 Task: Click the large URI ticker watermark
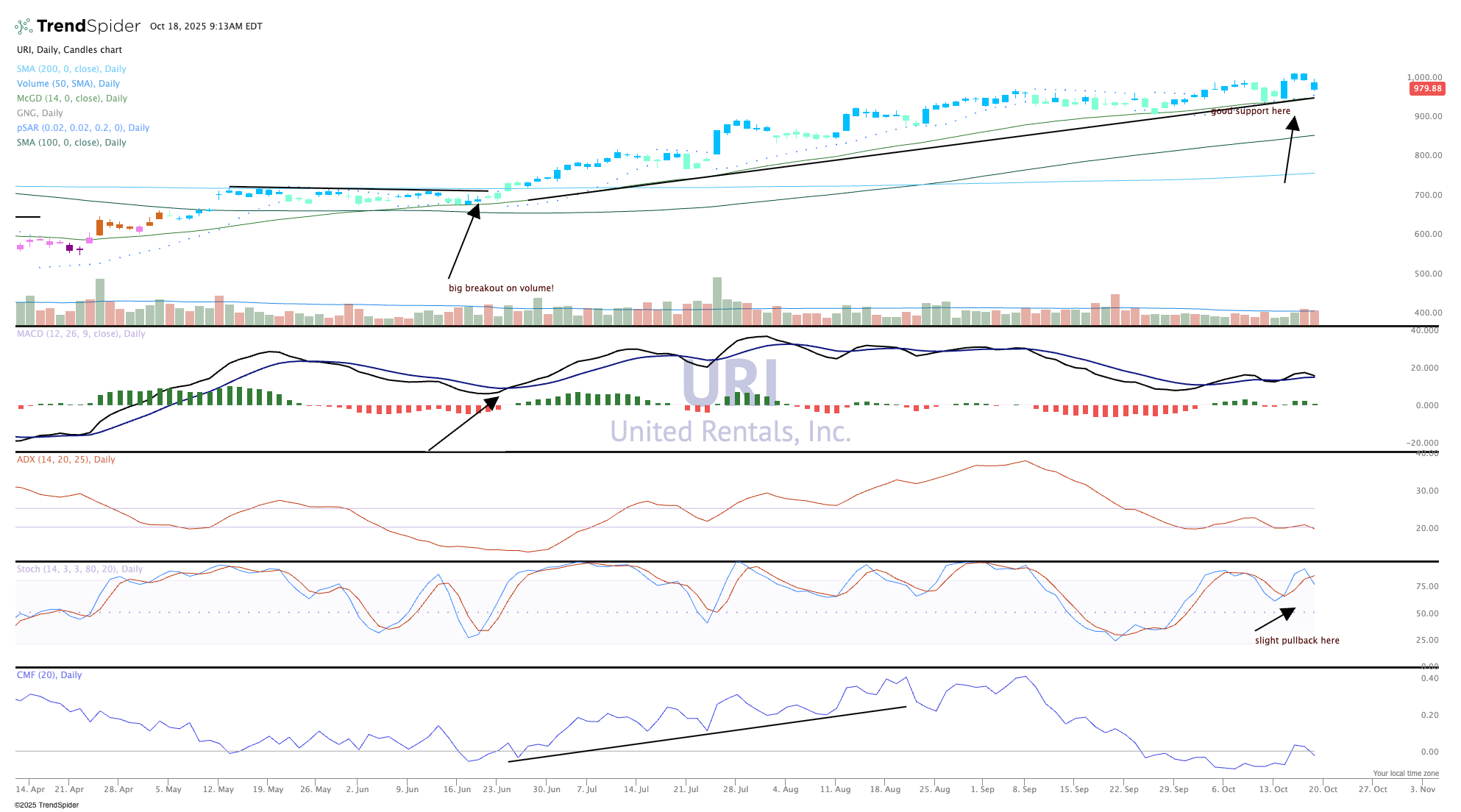pyautogui.click(x=730, y=382)
